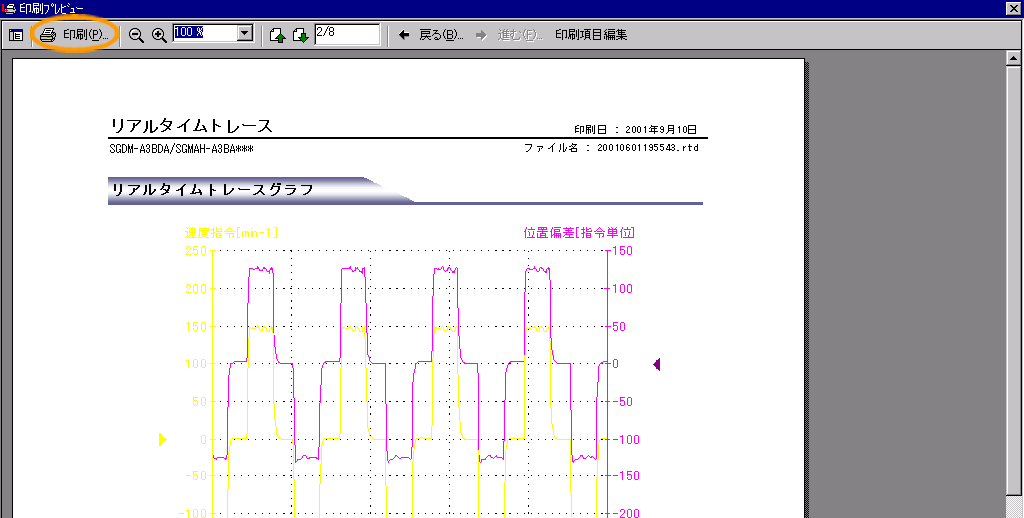Click the 印刷(P)... print button

pos(74,35)
